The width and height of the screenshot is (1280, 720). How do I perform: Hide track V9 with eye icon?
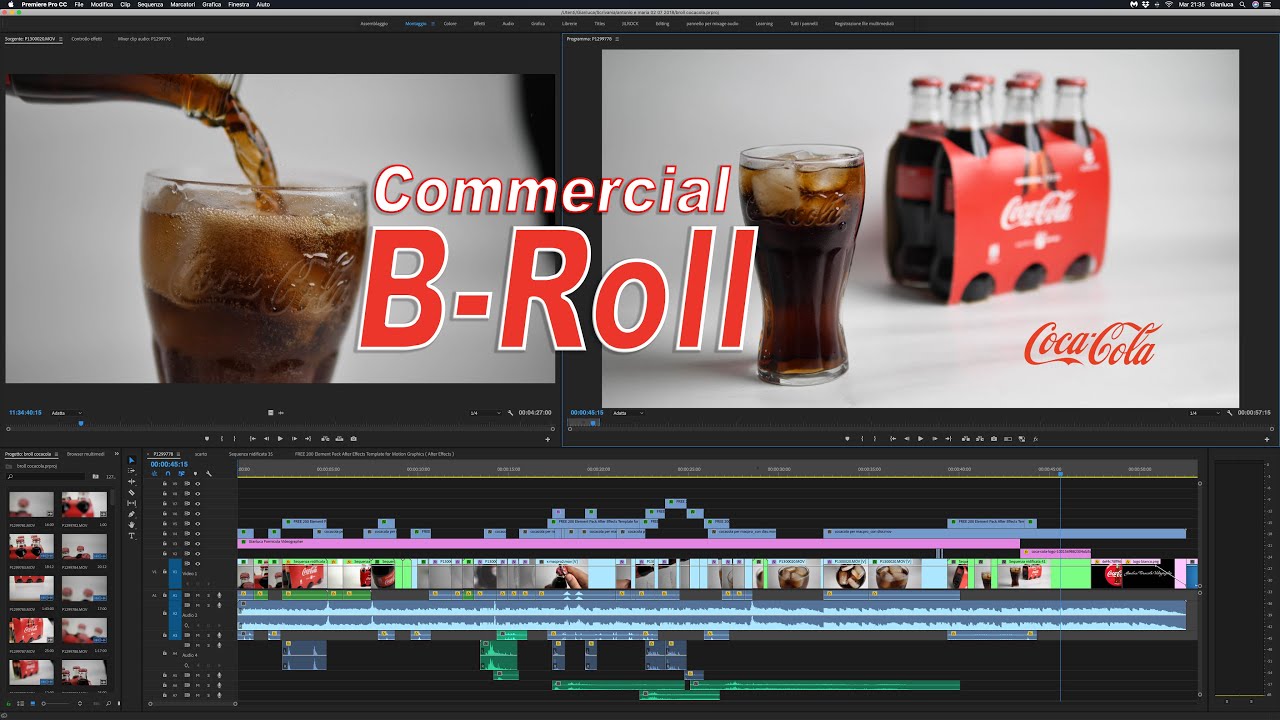click(197, 484)
